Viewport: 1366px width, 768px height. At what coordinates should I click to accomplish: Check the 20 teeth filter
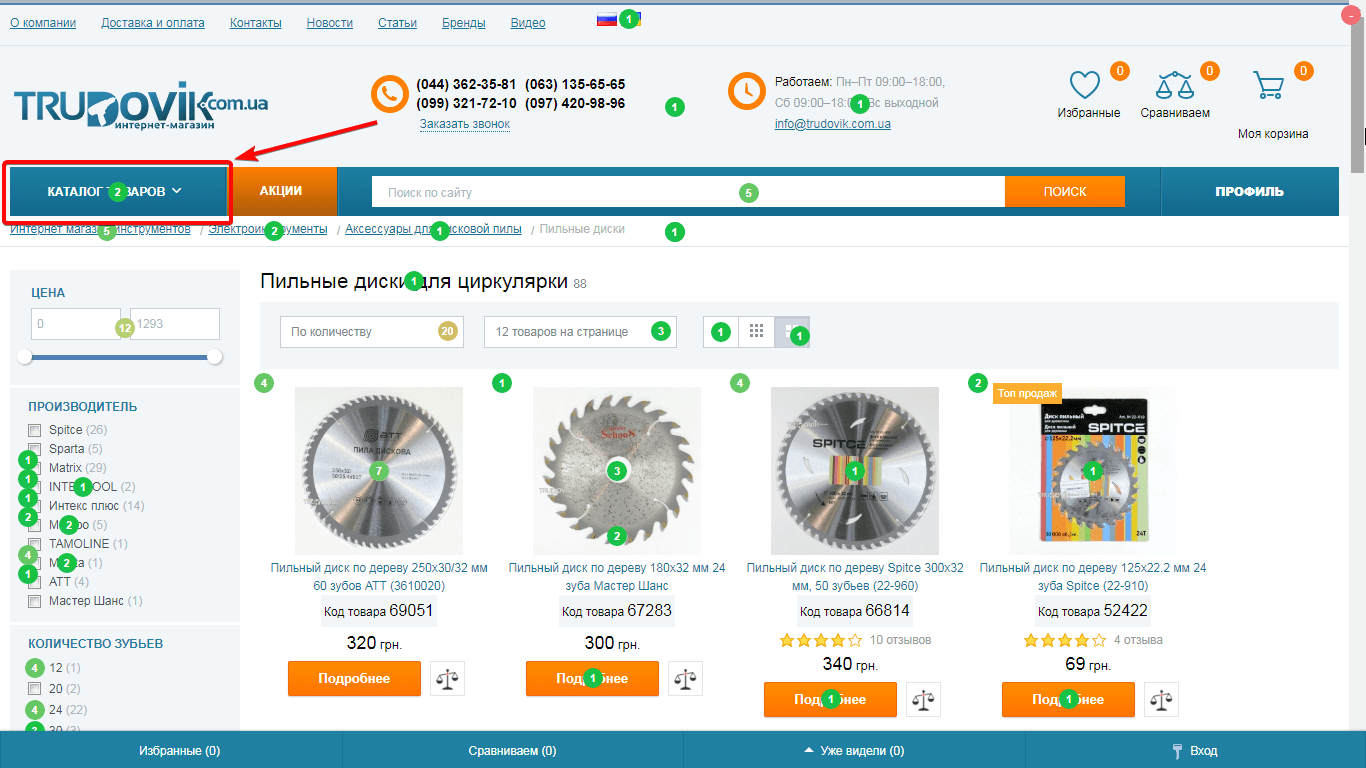click(35, 689)
